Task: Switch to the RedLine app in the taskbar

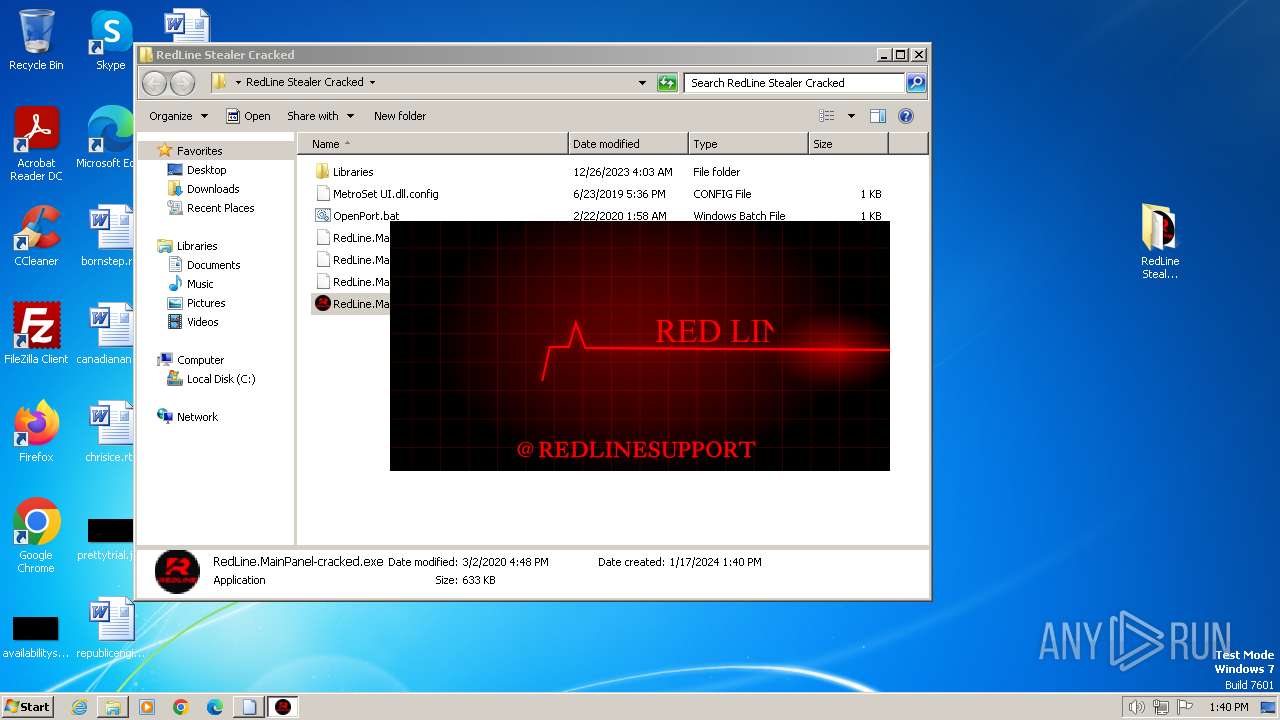Action: (x=283, y=707)
